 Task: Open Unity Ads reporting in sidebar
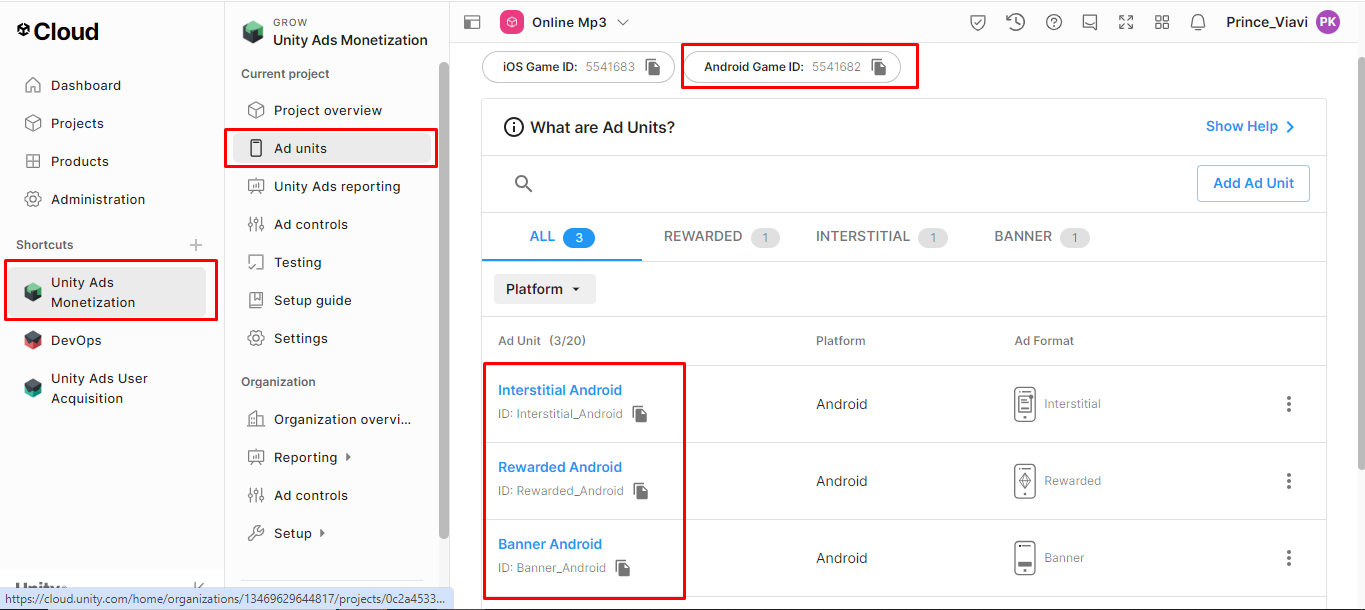[x=336, y=186]
